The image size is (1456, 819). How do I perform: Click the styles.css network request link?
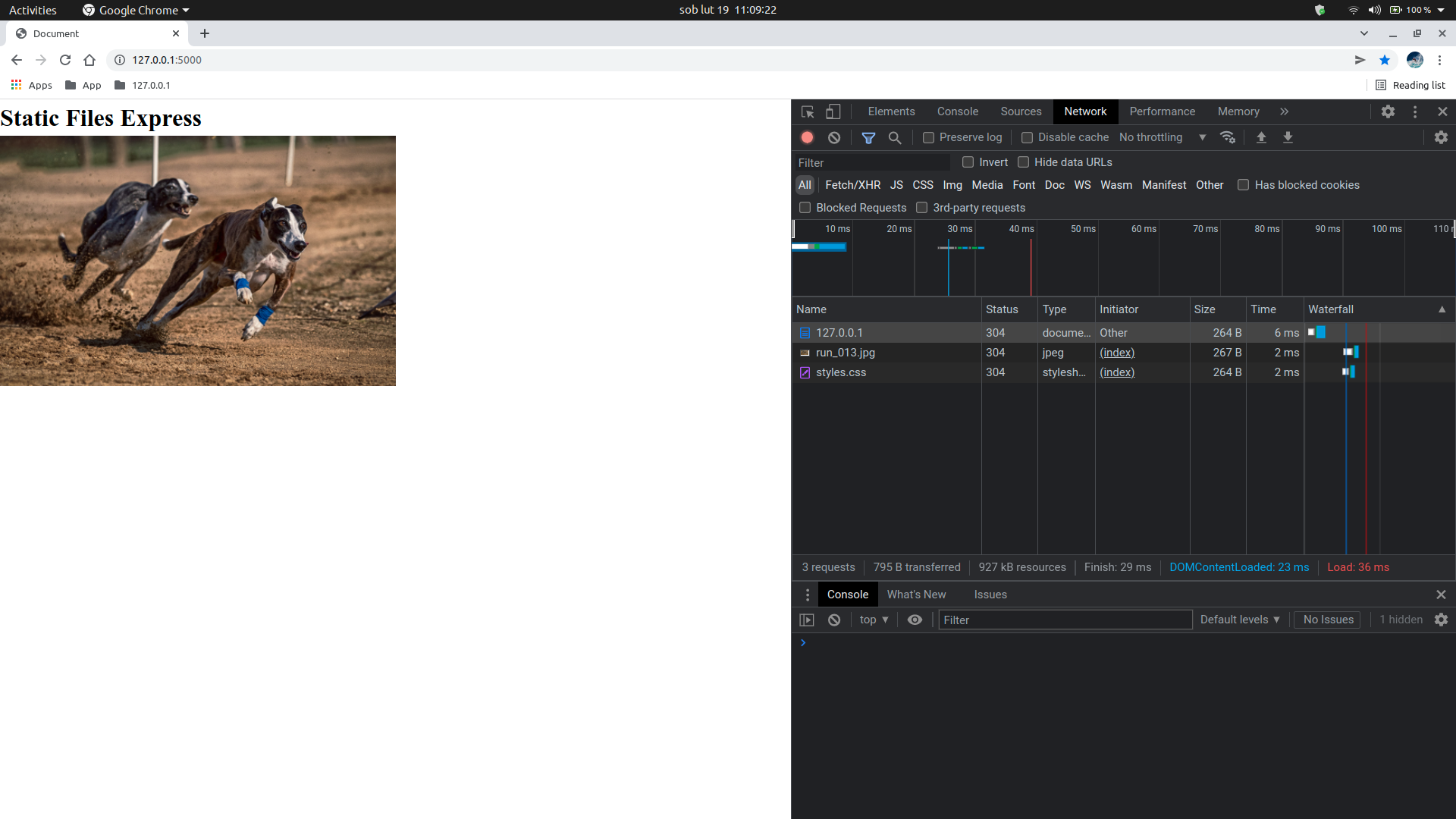tap(841, 372)
